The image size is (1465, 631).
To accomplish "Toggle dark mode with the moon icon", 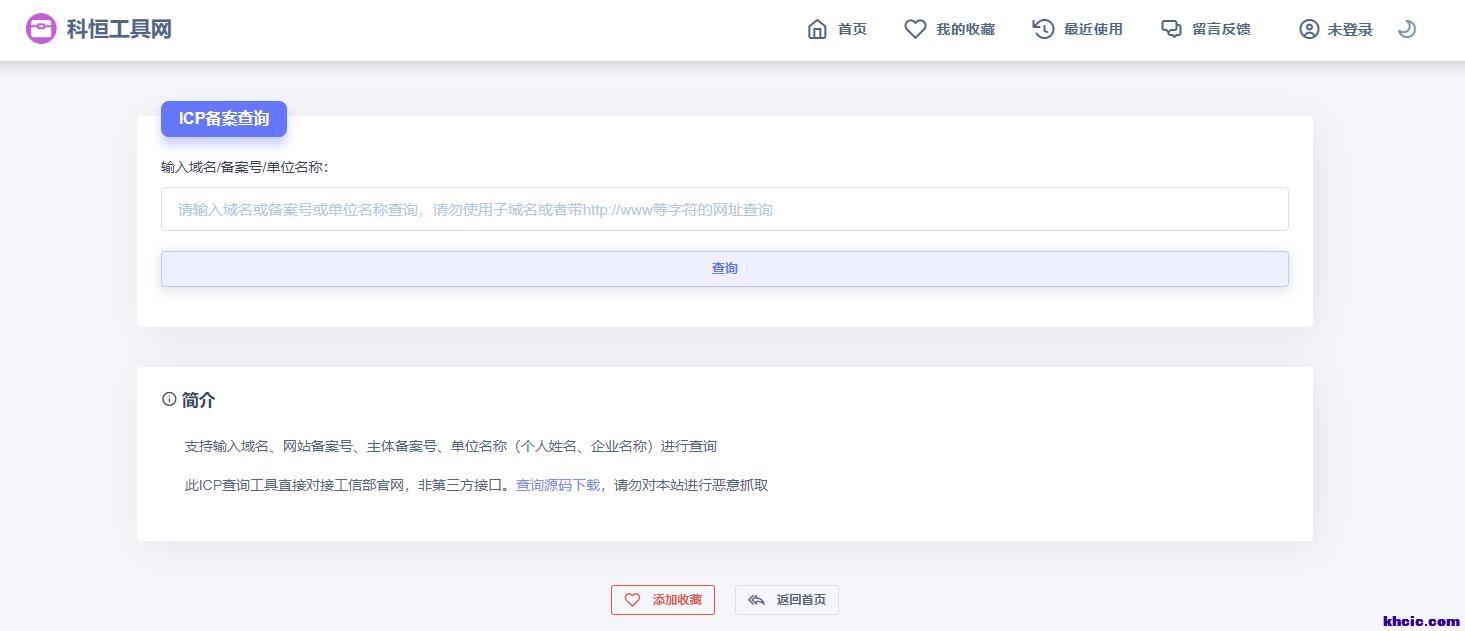I will pyautogui.click(x=1407, y=29).
